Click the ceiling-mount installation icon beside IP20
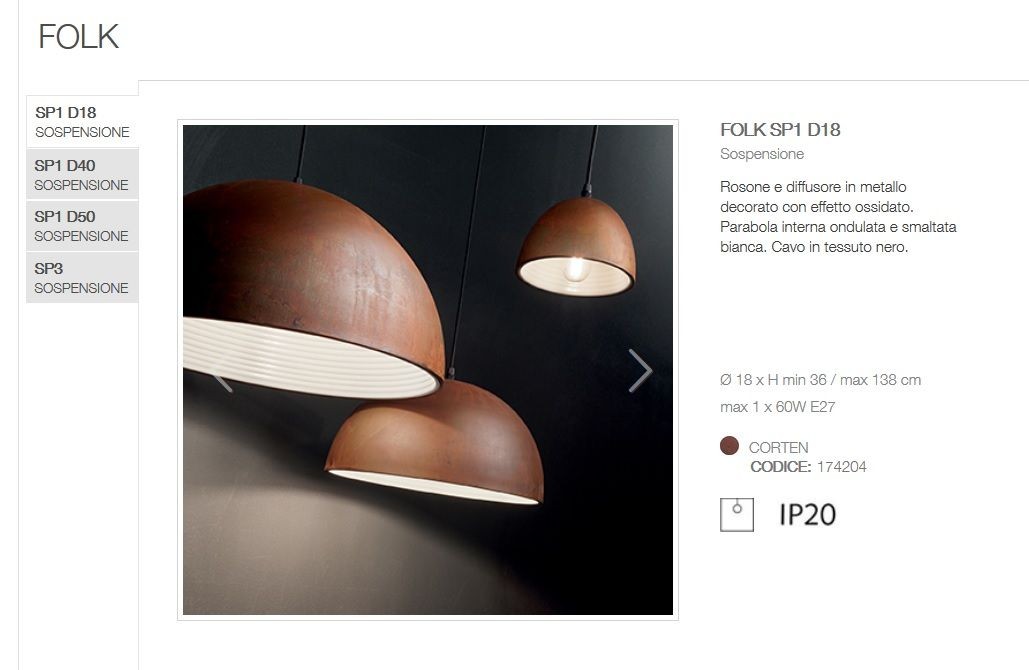This screenshot has width=1029, height=670. (x=736, y=514)
